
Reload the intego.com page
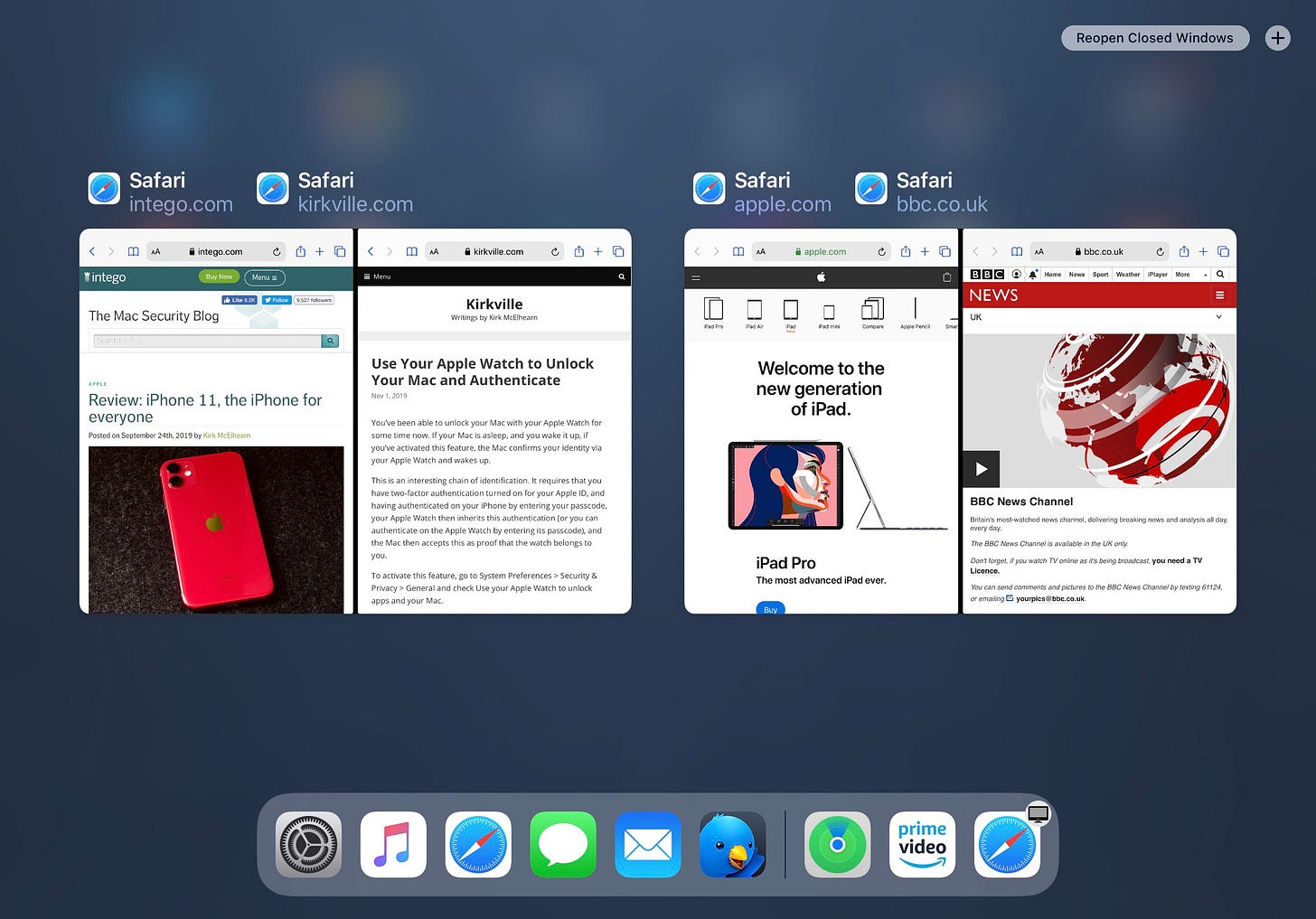click(277, 252)
